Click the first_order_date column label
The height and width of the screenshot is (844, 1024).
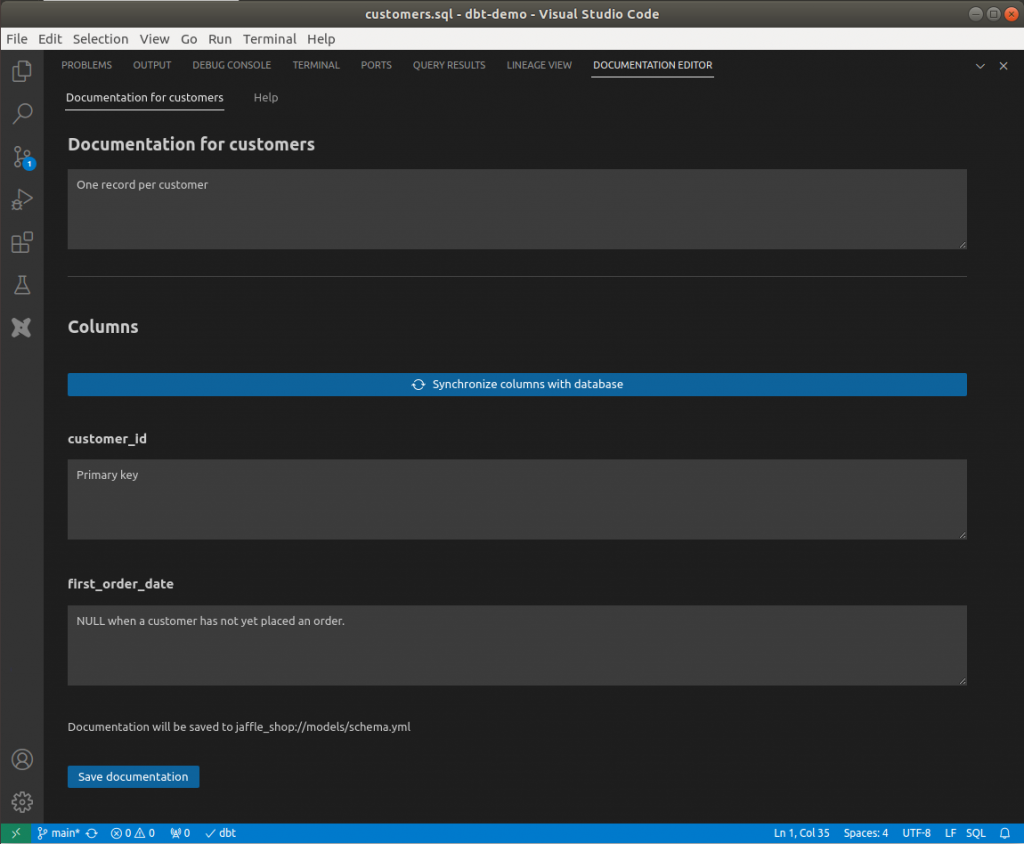pos(121,584)
